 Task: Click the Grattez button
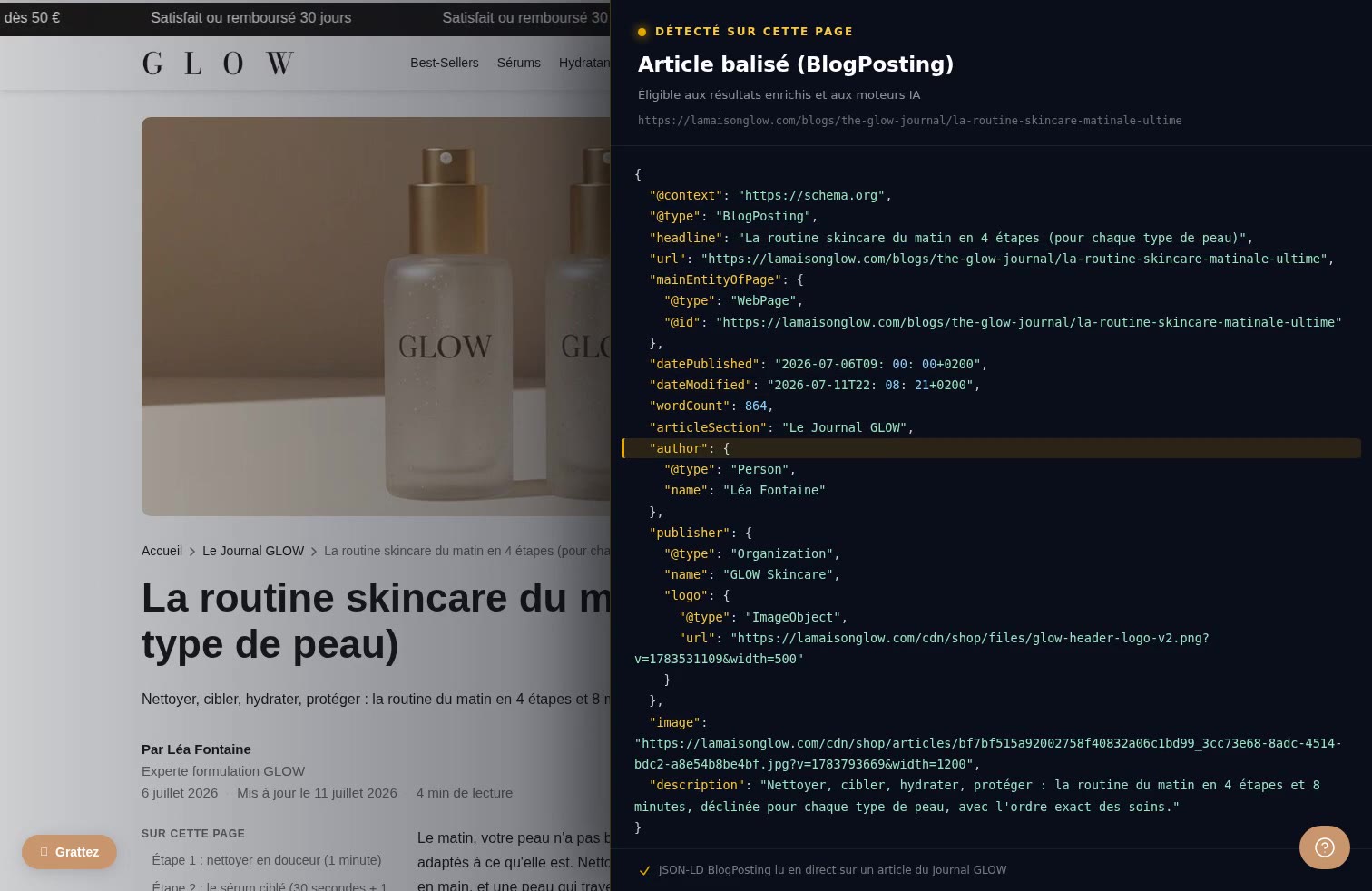pos(69,852)
